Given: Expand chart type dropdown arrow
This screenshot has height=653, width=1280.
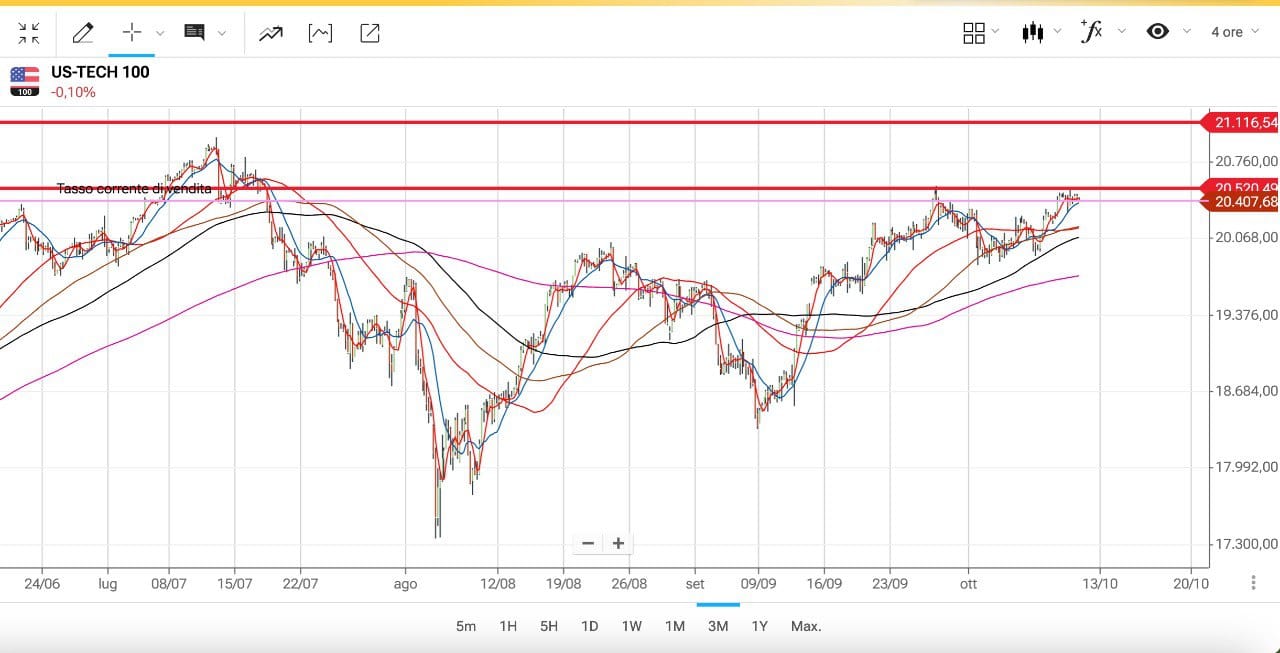Looking at the screenshot, I should point(1058,31).
